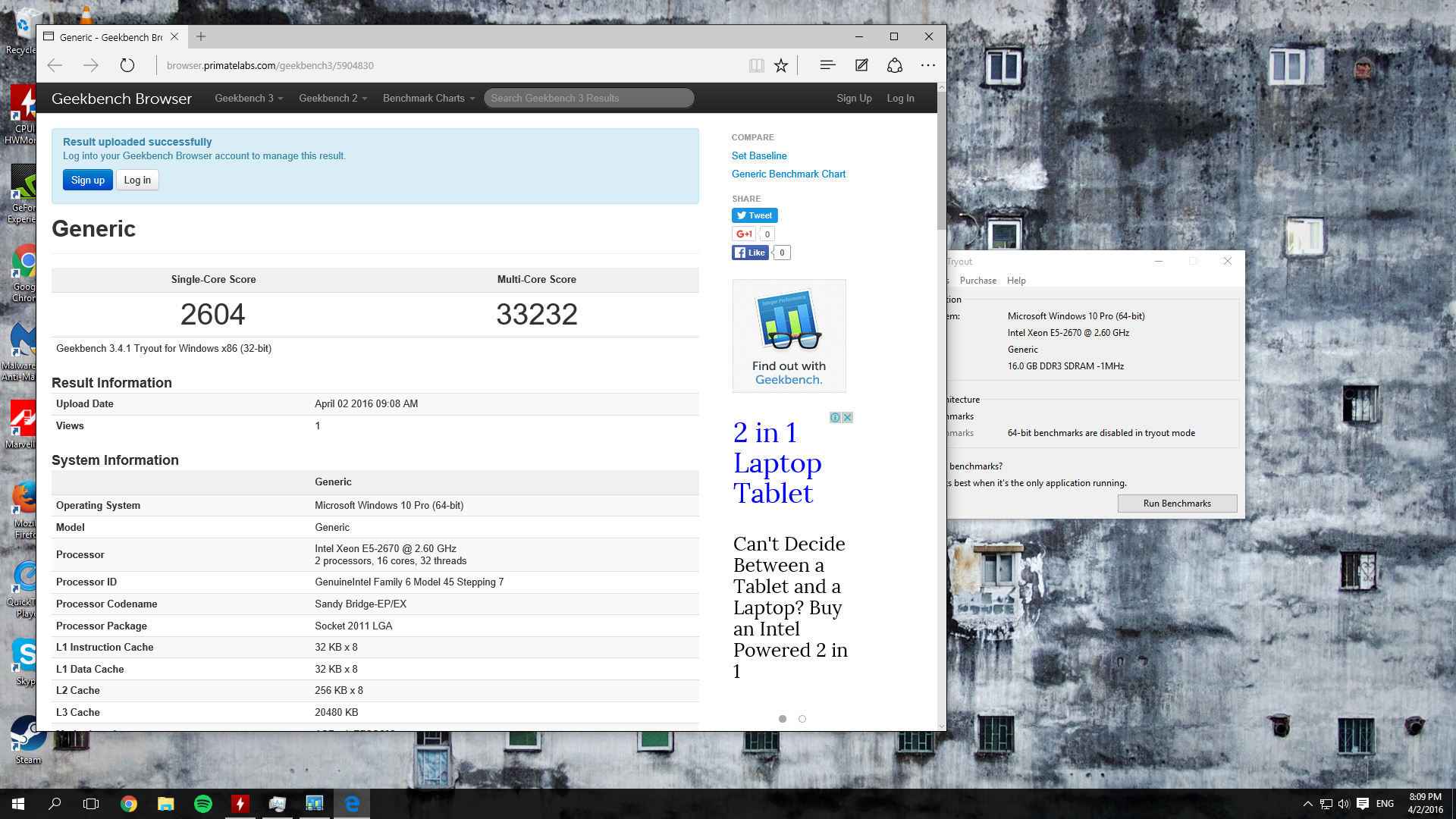Open volume control in system tray
Screen dimensions: 1456x819
coord(1344,804)
